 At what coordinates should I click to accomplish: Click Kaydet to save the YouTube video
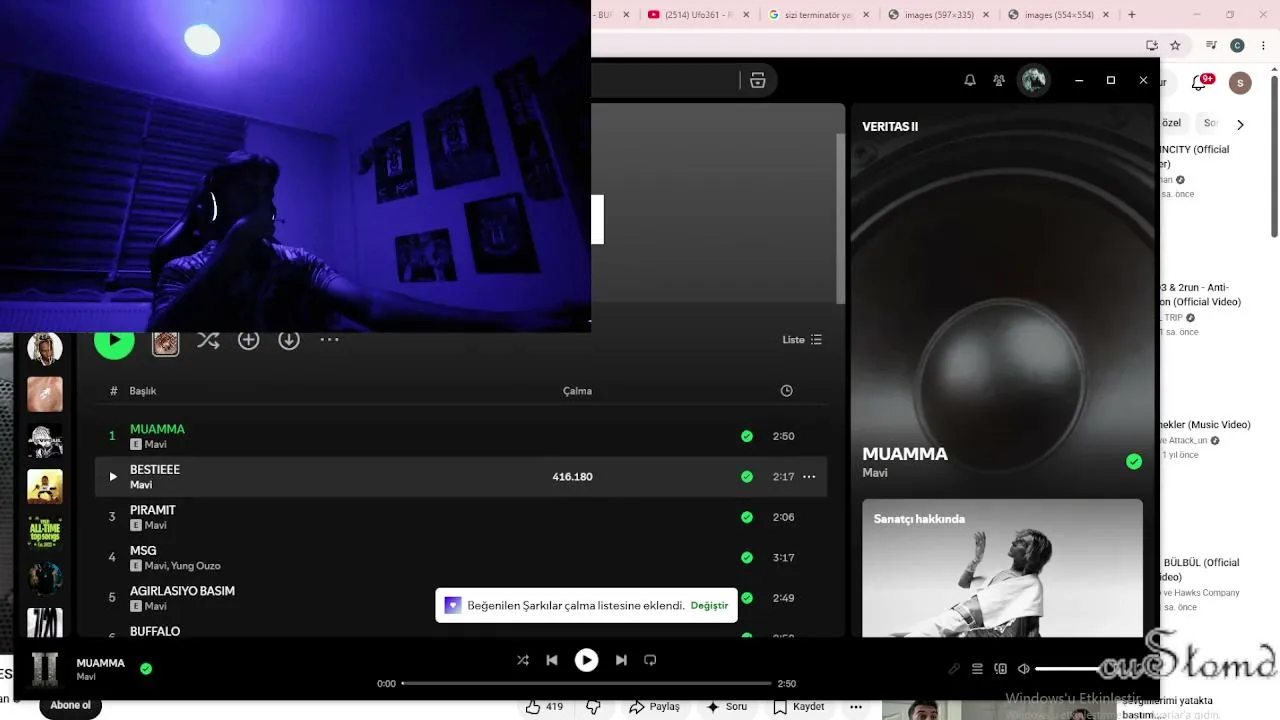click(x=799, y=707)
